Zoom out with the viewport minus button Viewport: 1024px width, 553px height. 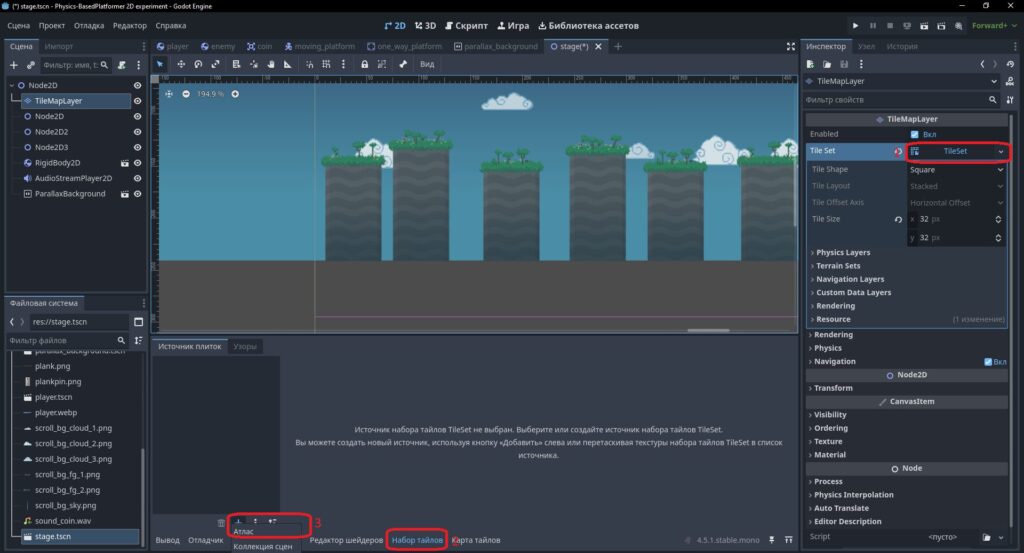186,94
